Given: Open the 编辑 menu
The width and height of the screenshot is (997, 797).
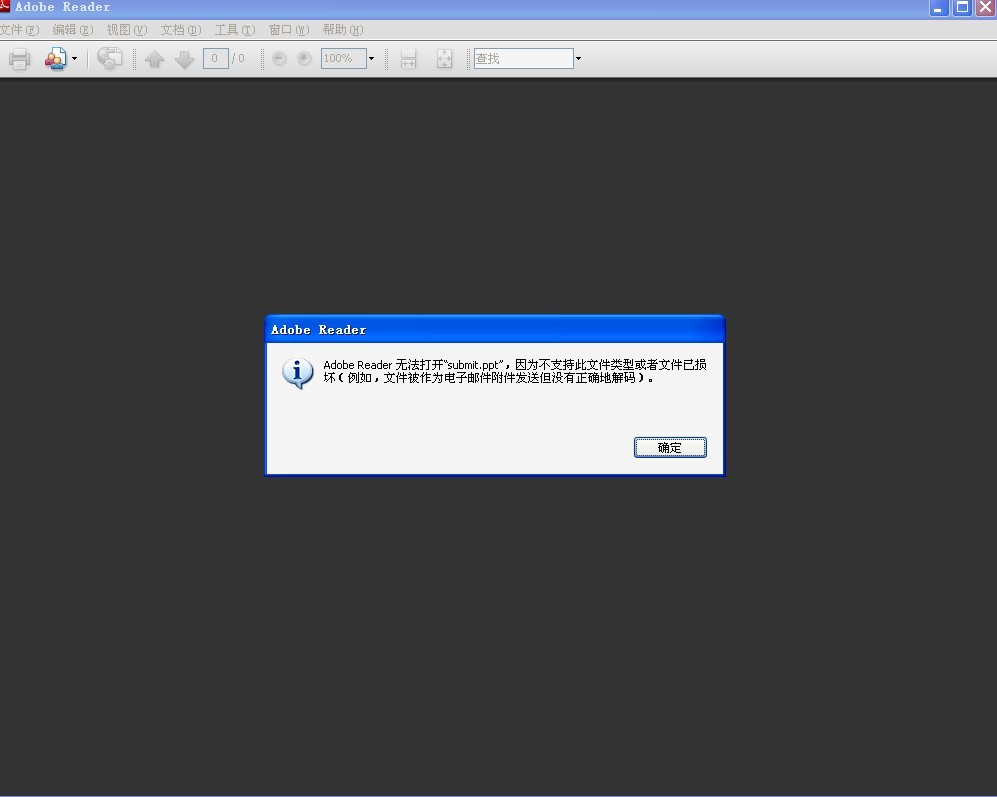Looking at the screenshot, I should click(x=72, y=30).
